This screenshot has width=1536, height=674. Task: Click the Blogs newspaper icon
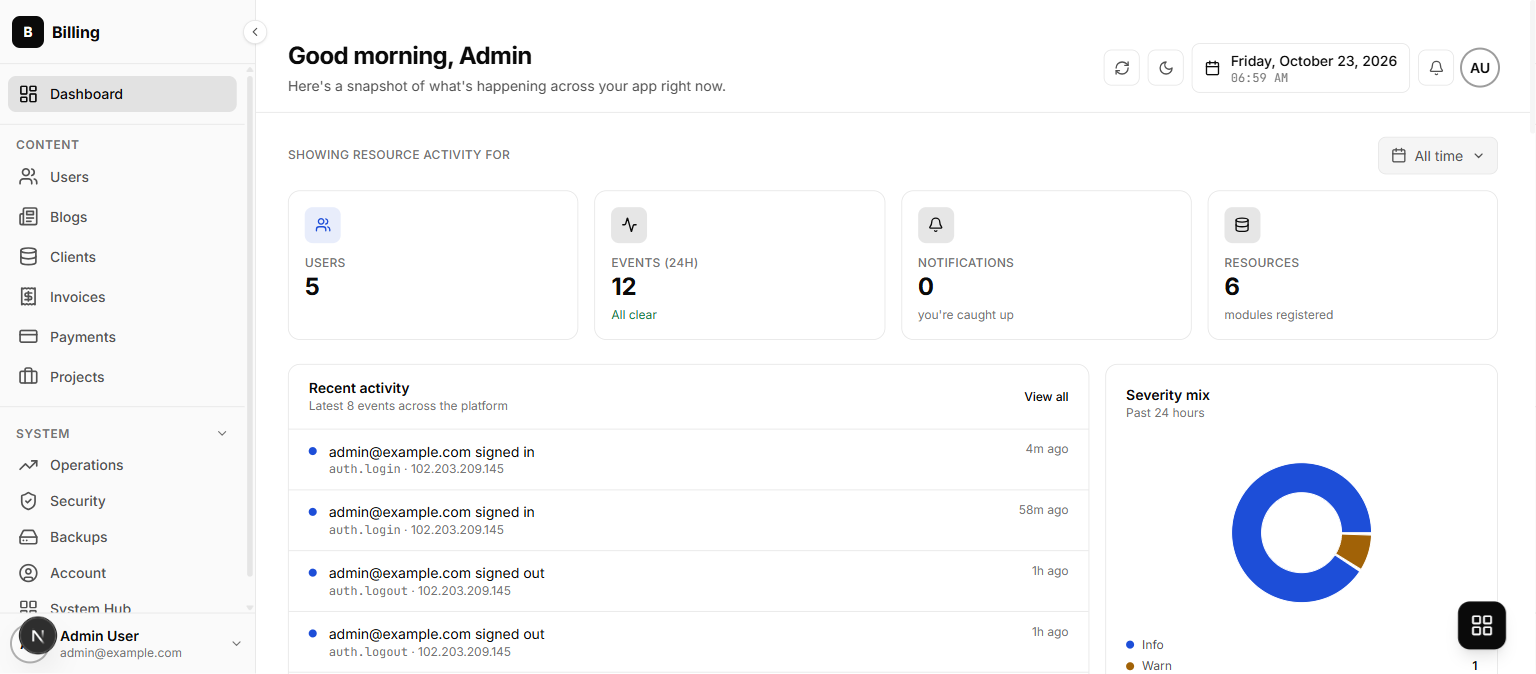[x=29, y=217]
